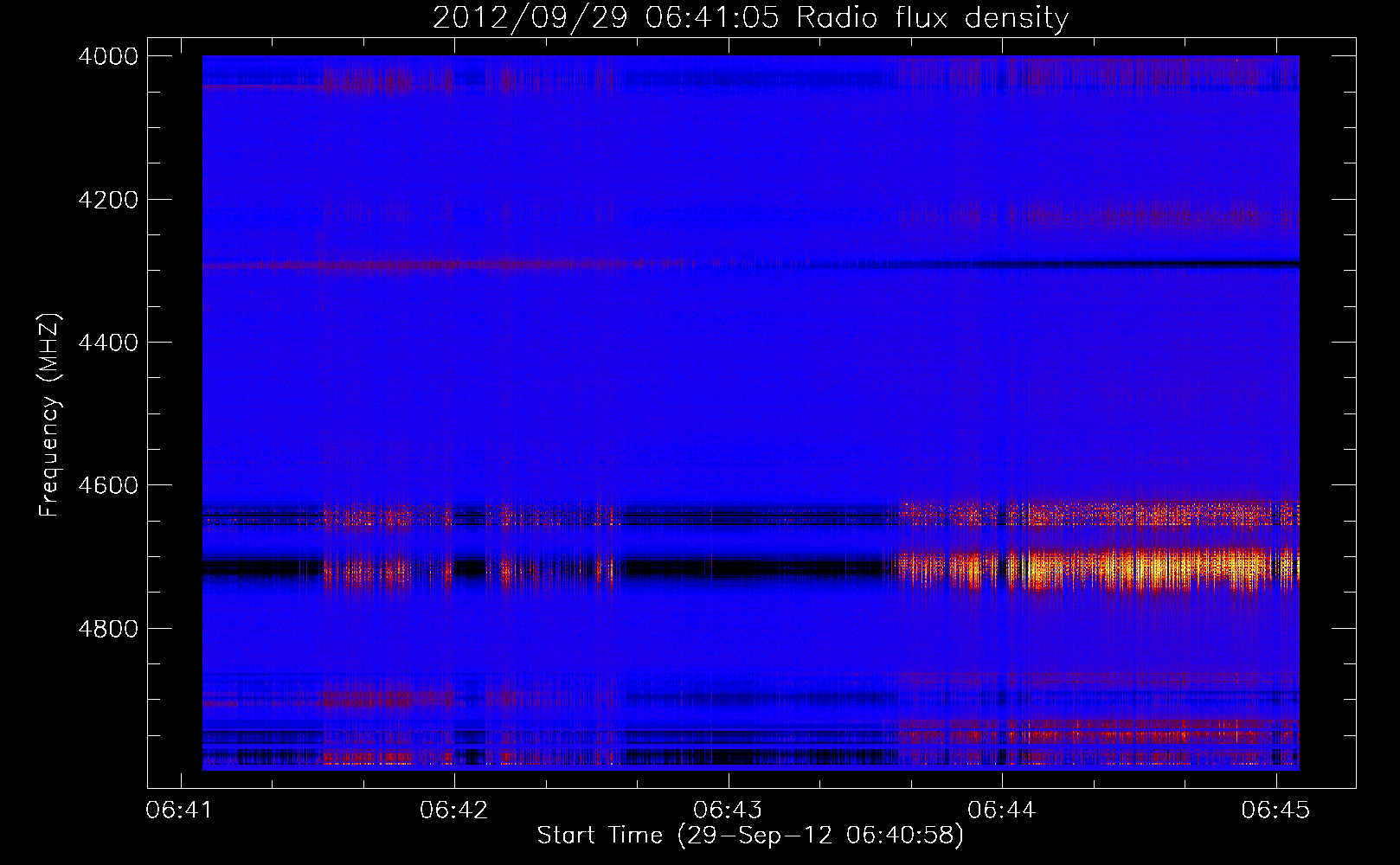Image resolution: width=1400 pixels, height=865 pixels.
Task: Click the 06:45 time tick label
Action: click(x=1275, y=810)
